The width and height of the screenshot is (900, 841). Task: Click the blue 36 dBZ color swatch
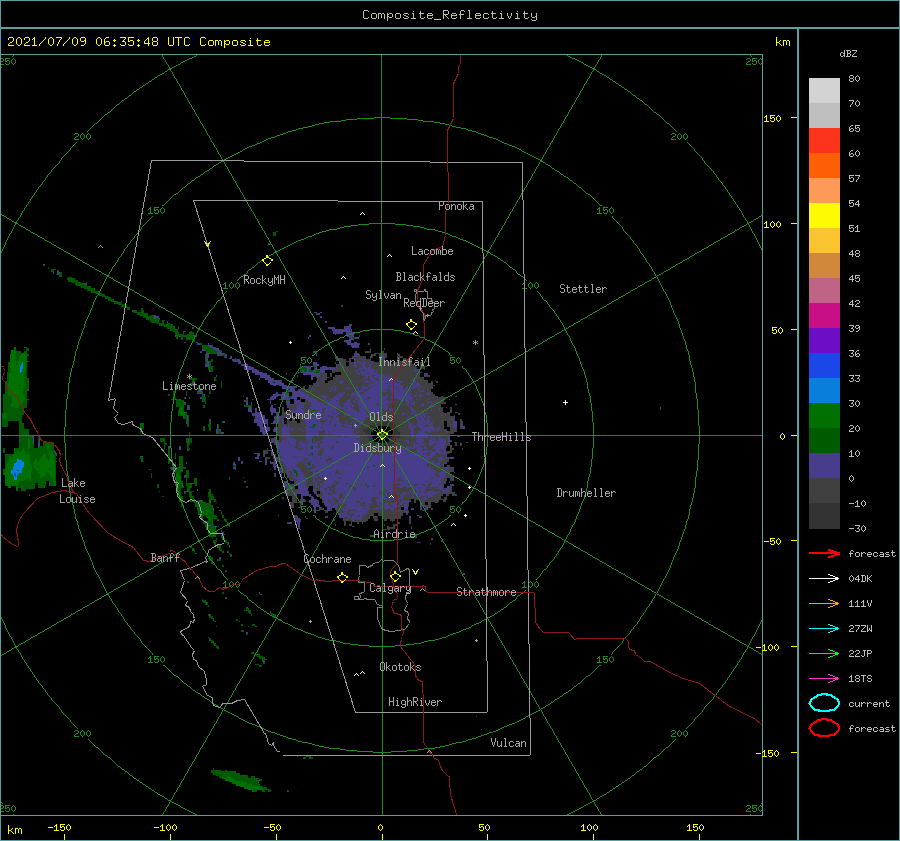(x=824, y=365)
